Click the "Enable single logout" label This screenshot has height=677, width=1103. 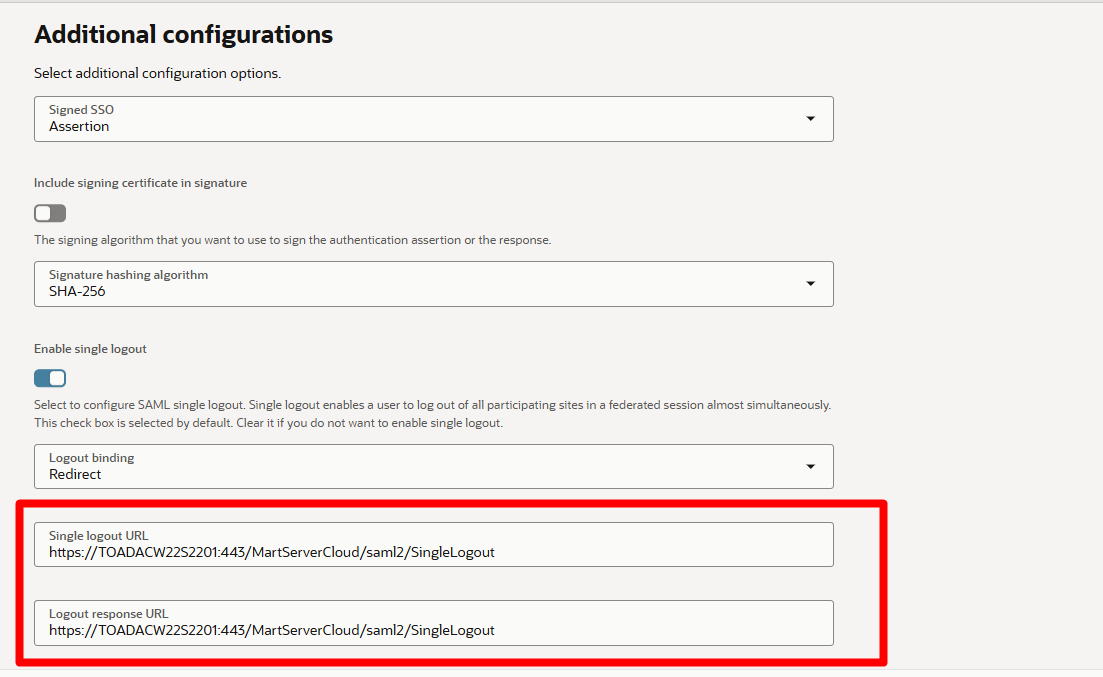tap(90, 349)
